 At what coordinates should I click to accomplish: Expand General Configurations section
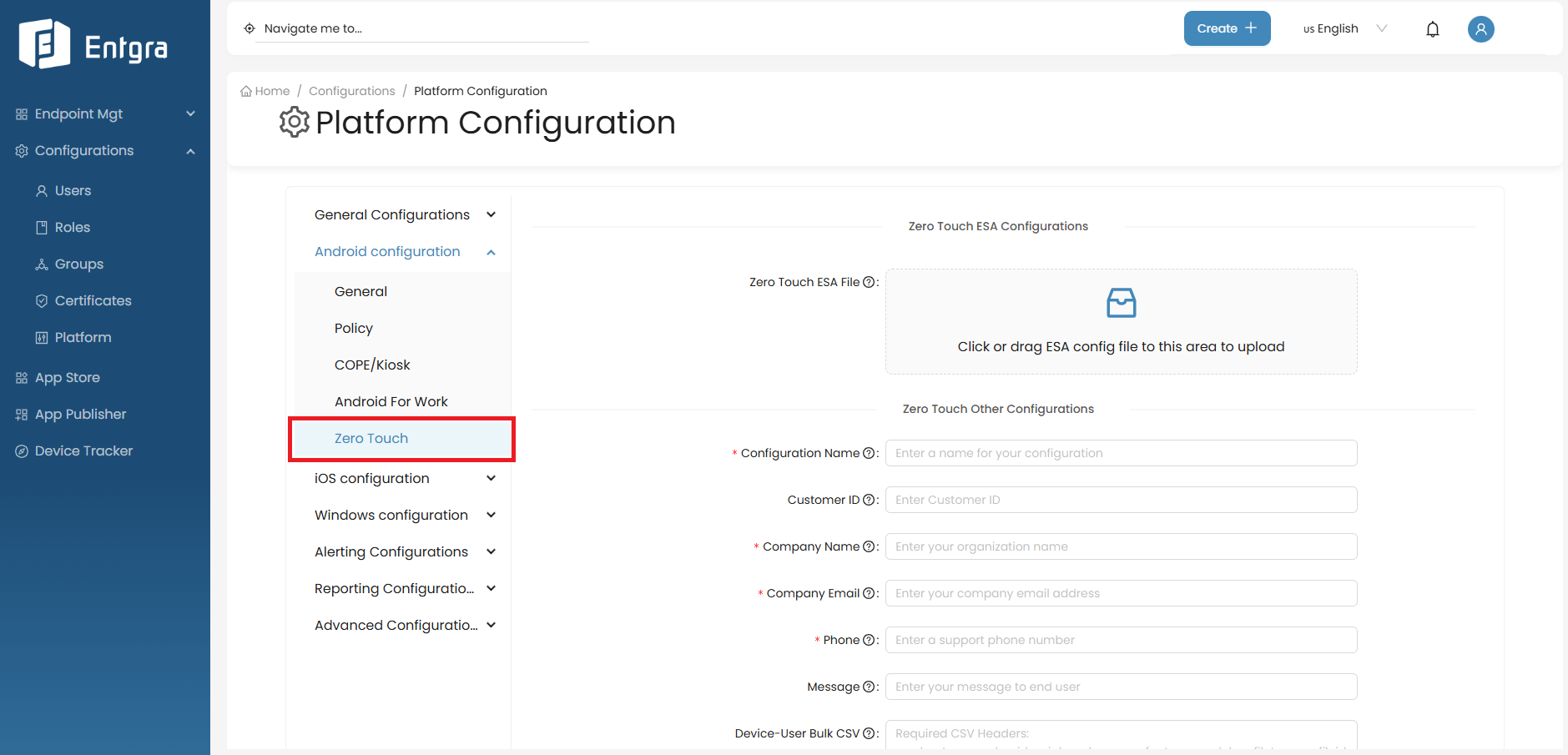(492, 214)
